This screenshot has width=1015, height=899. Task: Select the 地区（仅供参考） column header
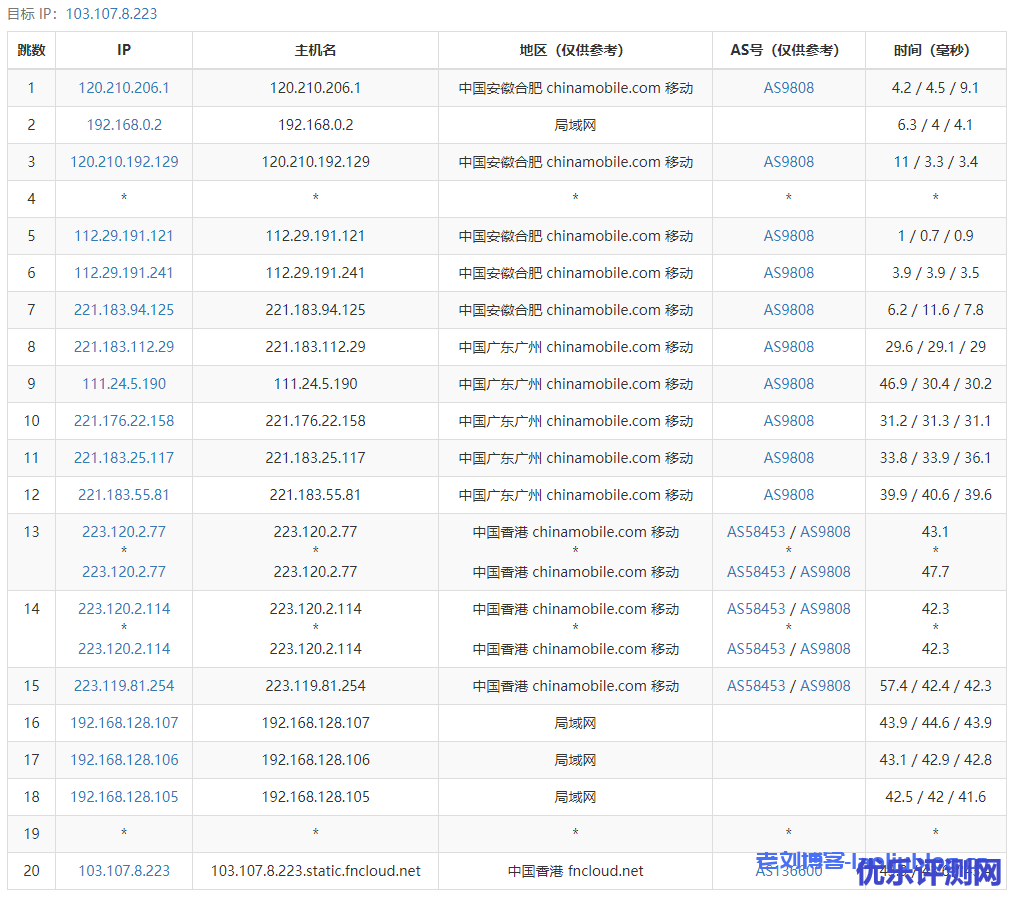575,50
